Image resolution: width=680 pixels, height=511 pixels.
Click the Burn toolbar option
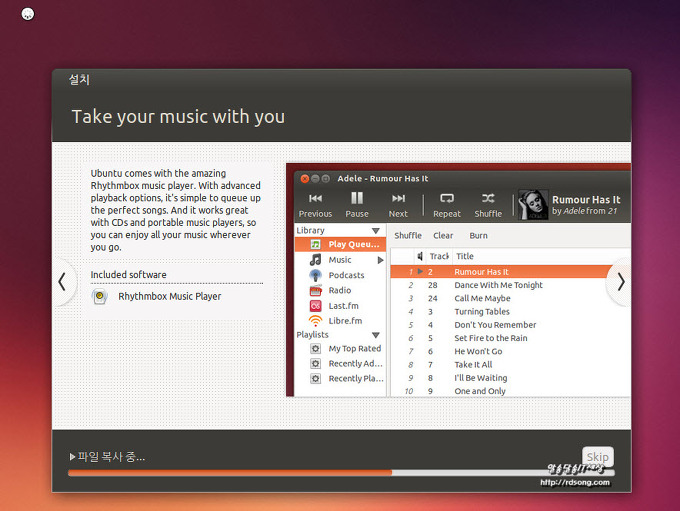478,236
